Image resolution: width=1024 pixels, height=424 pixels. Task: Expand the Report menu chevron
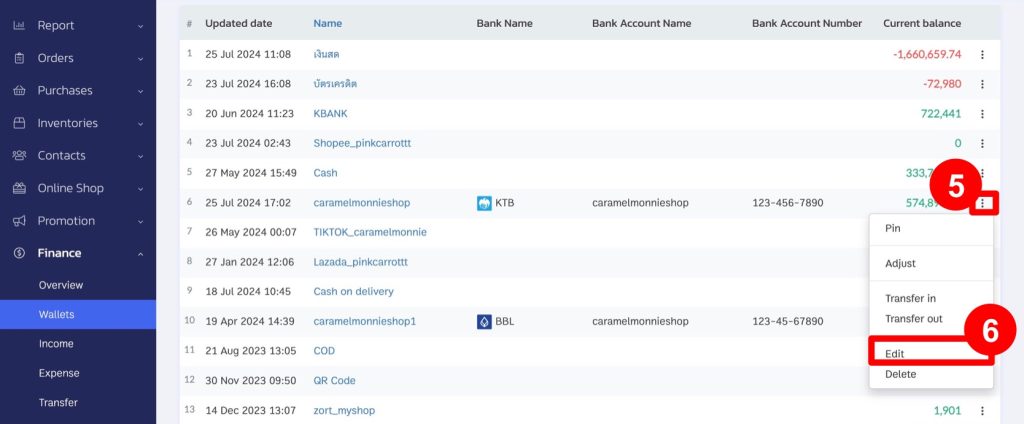[x=140, y=26]
